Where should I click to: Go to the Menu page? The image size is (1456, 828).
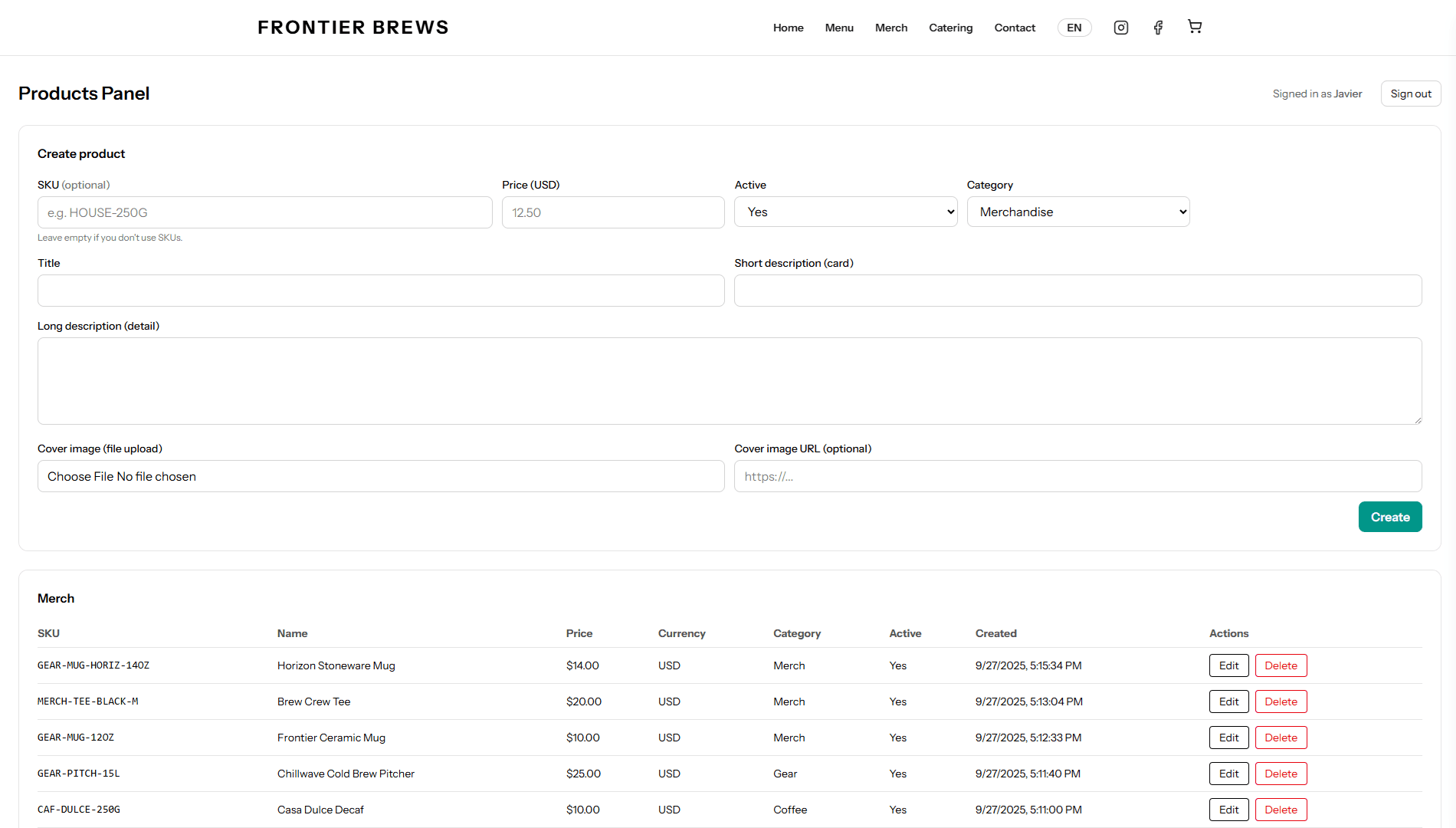839,28
